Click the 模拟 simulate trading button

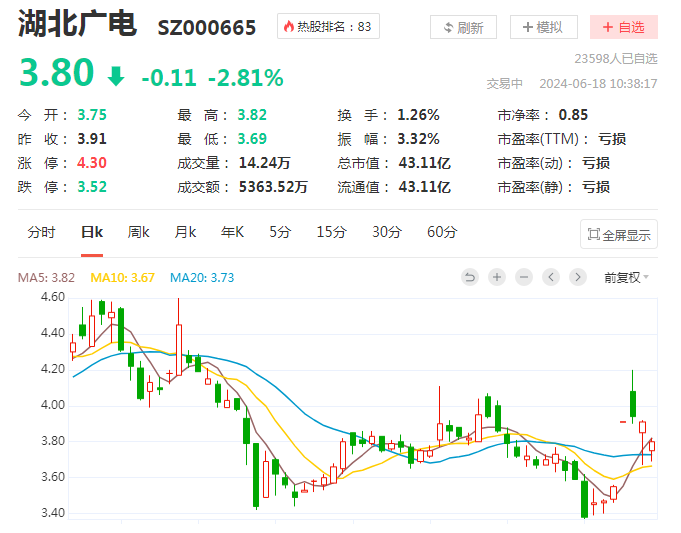(x=544, y=27)
